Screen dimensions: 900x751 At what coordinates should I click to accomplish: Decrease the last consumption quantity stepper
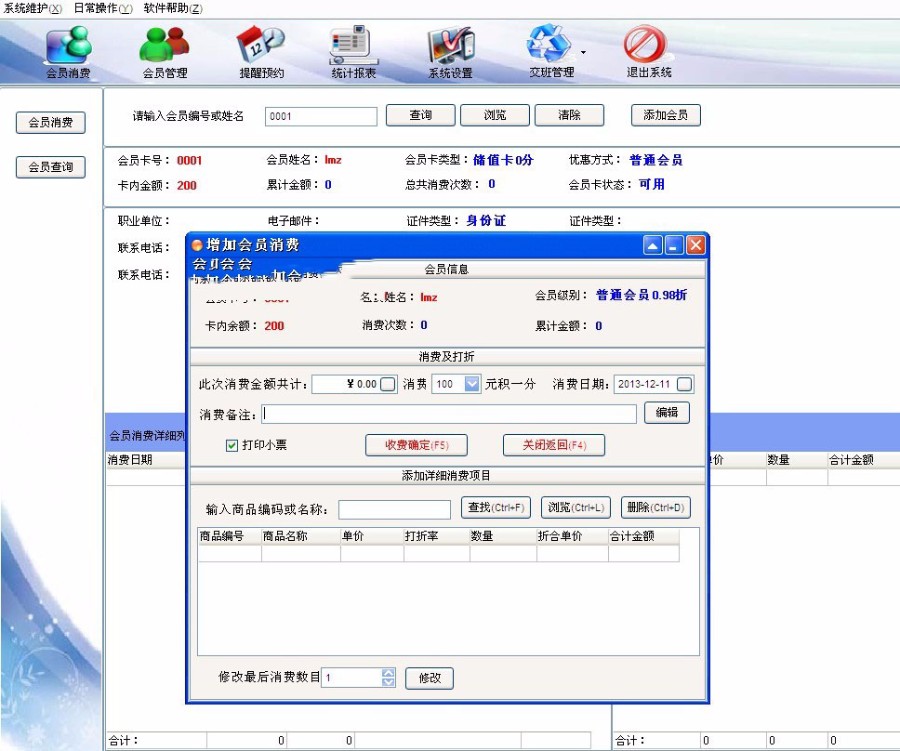[x=389, y=682]
